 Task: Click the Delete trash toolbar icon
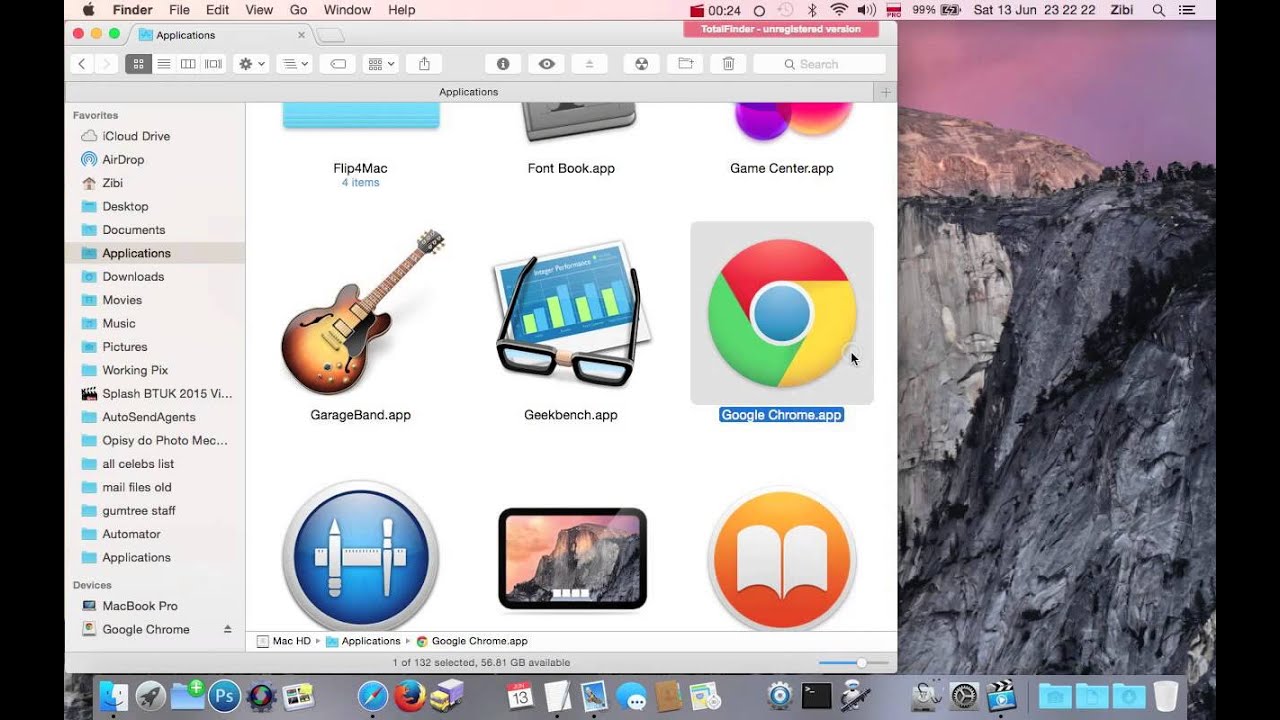728,64
